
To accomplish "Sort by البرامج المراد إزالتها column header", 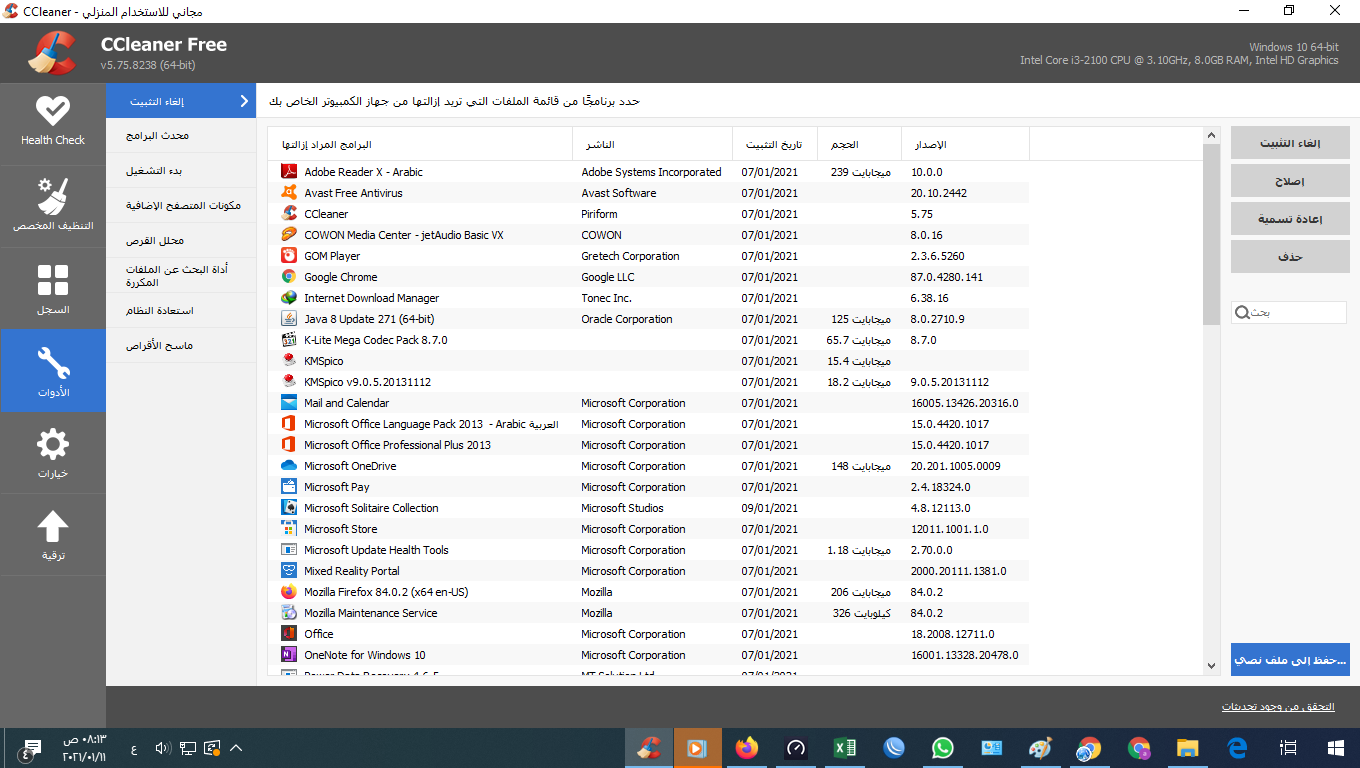I will point(420,145).
